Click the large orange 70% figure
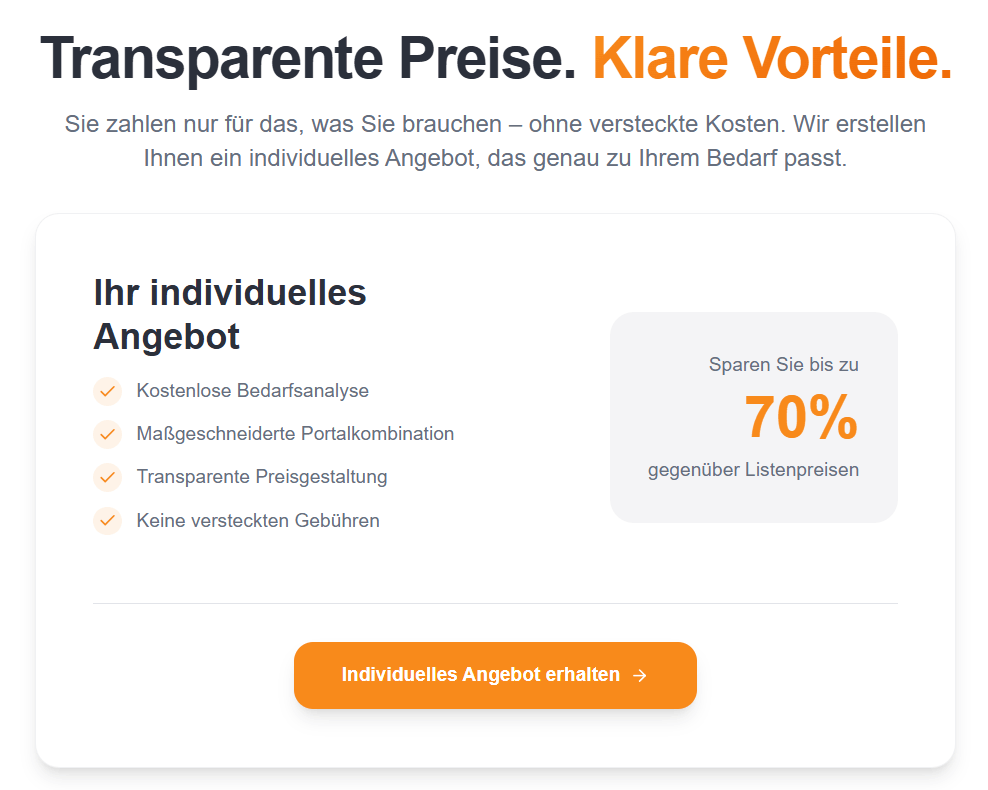 (801, 417)
